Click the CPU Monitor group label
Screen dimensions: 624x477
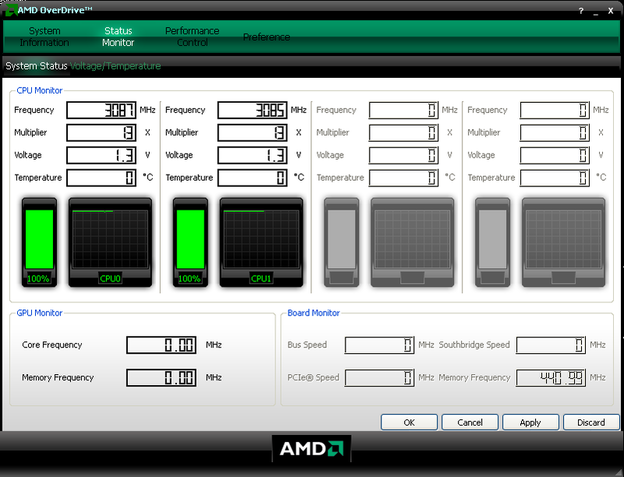point(39,90)
